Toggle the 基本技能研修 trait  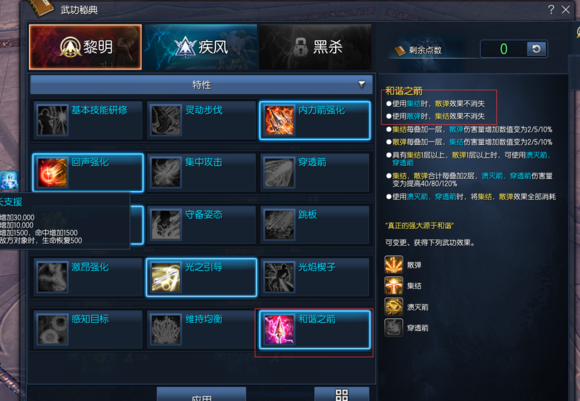(x=88, y=121)
